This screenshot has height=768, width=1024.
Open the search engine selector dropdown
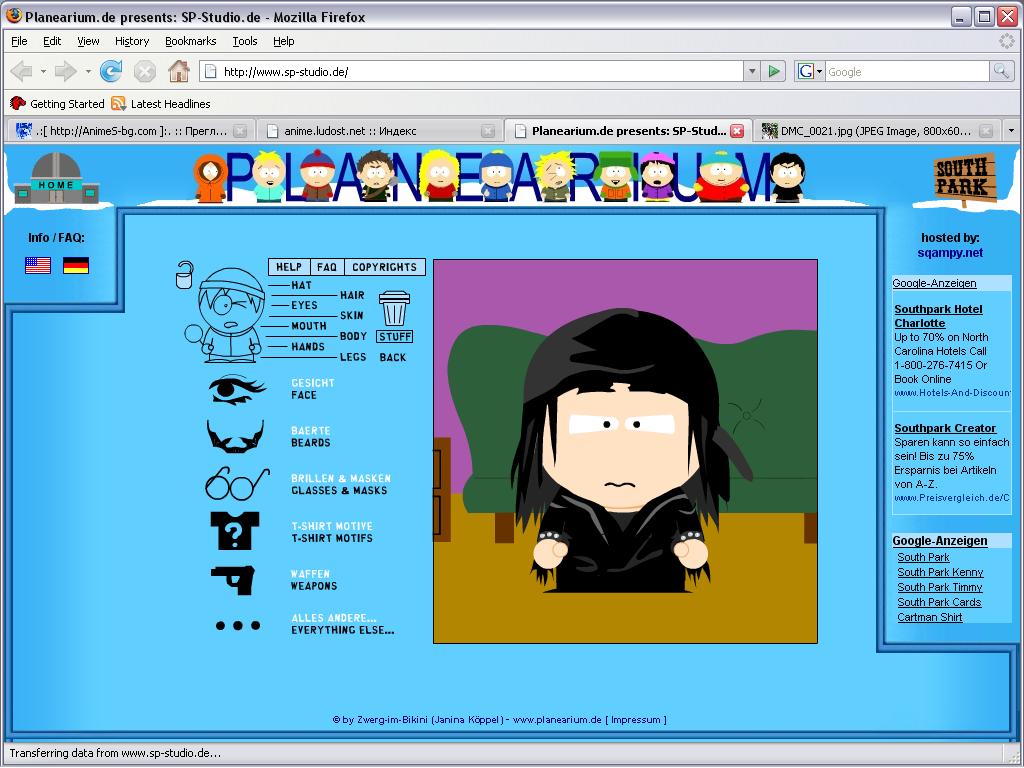pos(810,71)
